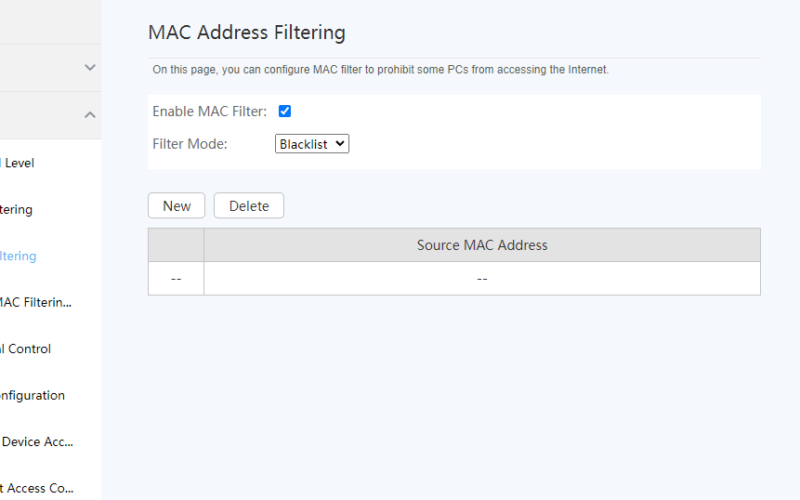Click the MAC Address Filtering page title

click(x=246, y=32)
